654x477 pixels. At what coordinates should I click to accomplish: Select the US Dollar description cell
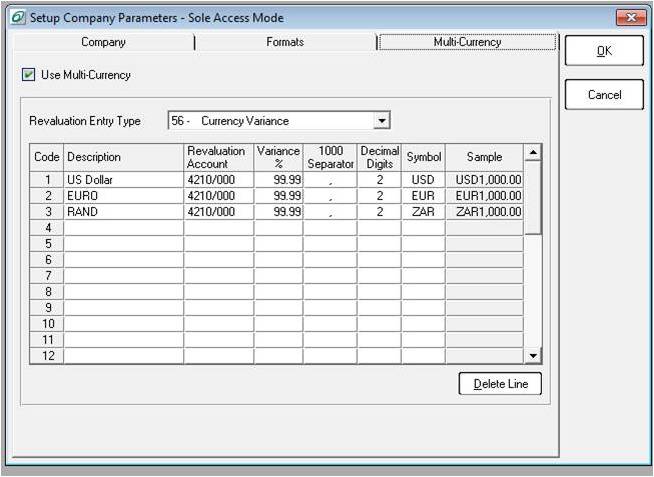(123, 180)
